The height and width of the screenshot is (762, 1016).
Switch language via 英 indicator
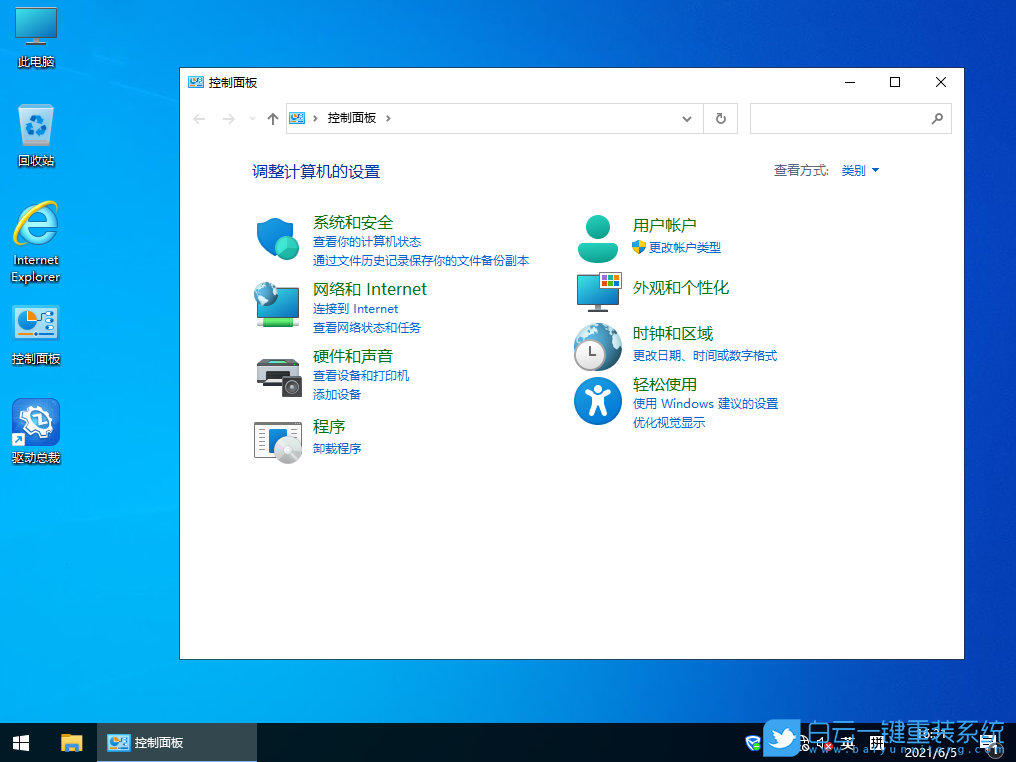pyautogui.click(x=846, y=743)
